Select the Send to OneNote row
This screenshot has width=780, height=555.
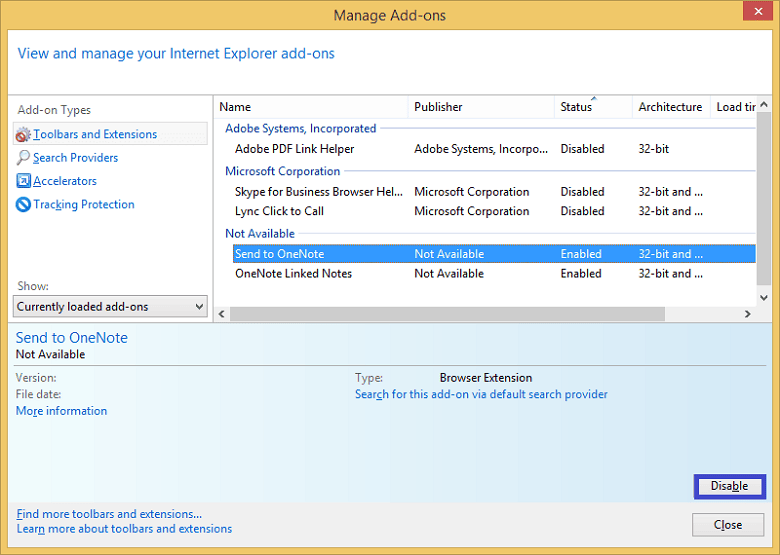click(x=494, y=254)
